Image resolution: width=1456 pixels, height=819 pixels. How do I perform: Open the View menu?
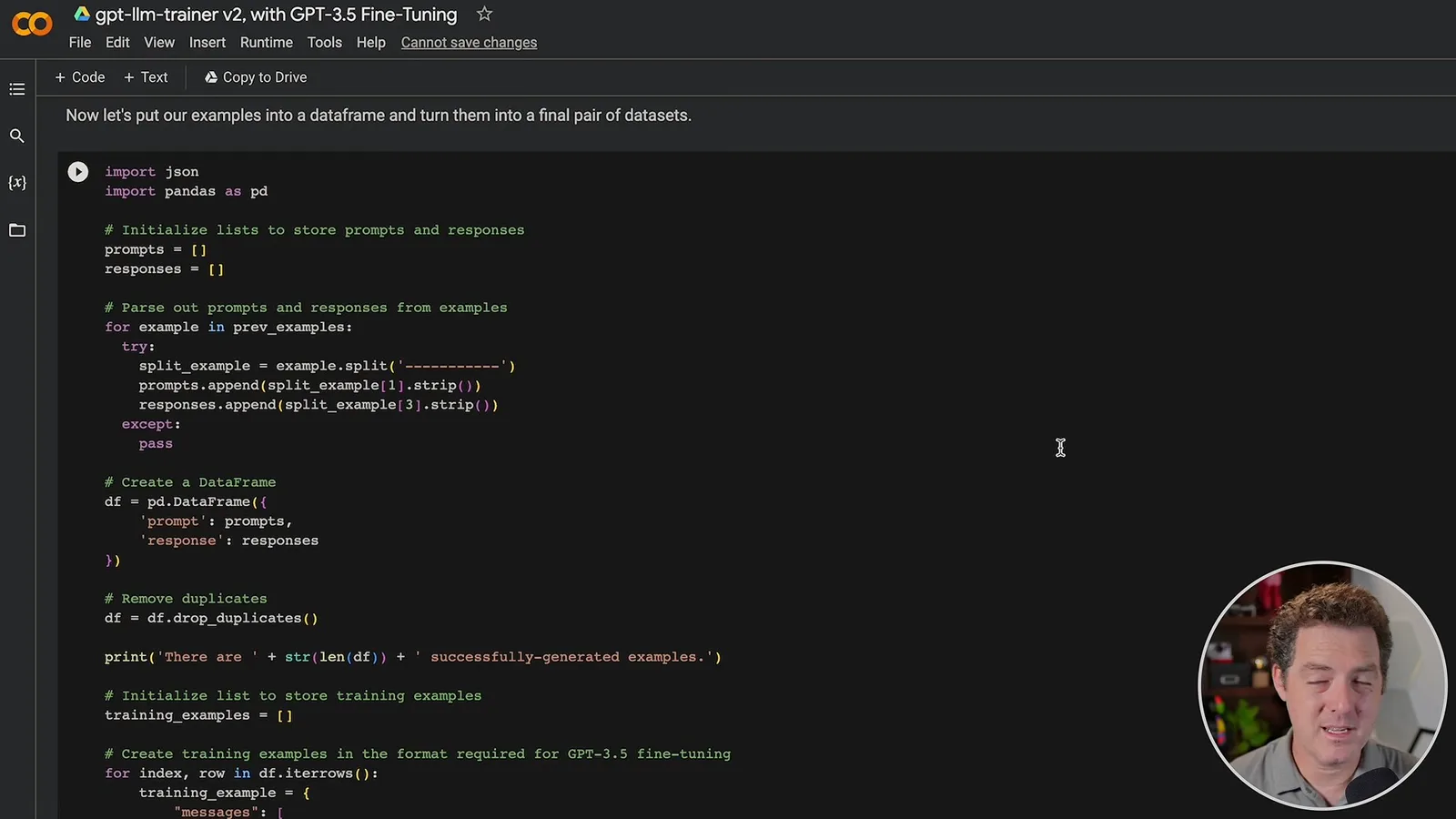click(x=159, y=43)
